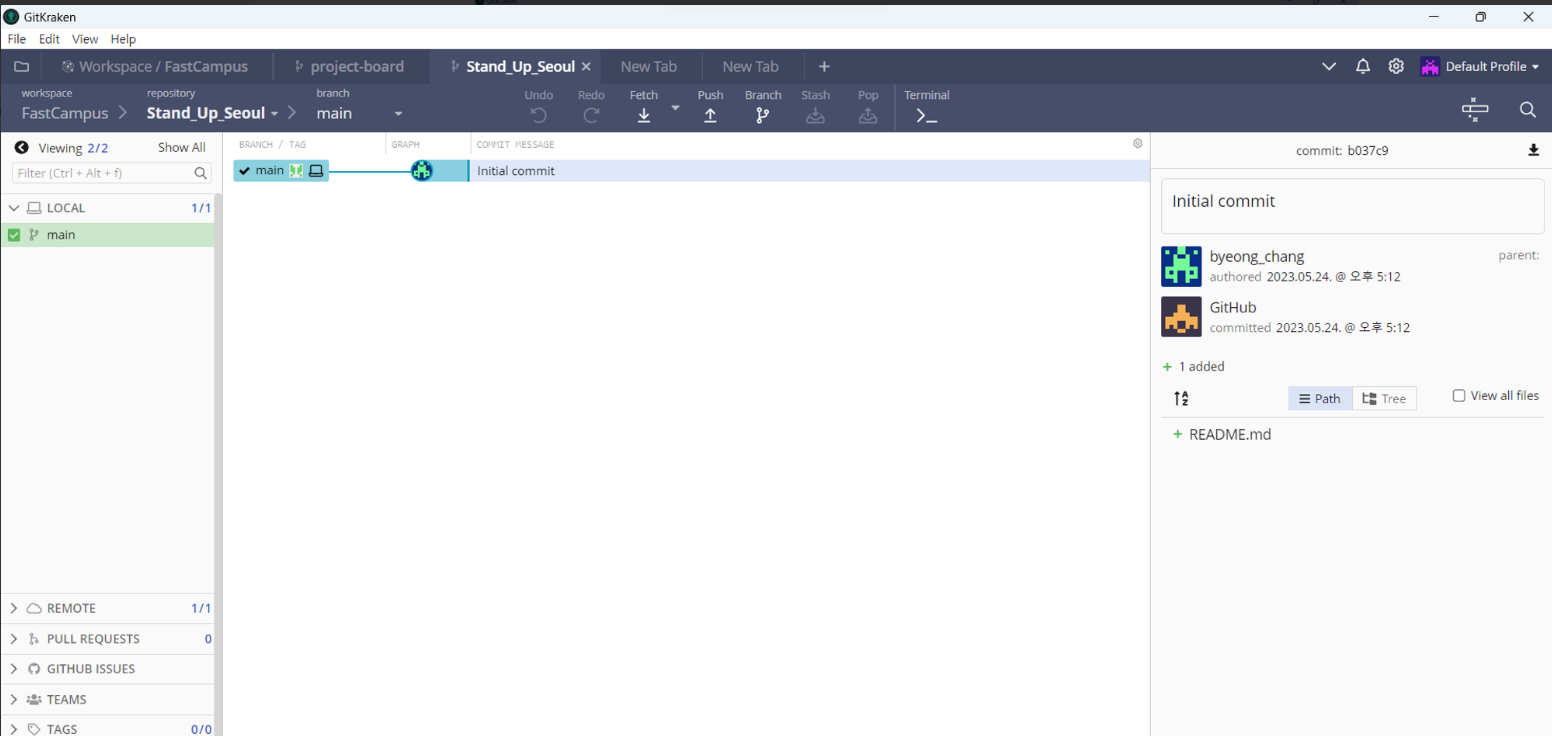The height and width of the screenshot is (736, 1552).
Task: Click the folder icon in the tab bar
Action: coord(21,67)
